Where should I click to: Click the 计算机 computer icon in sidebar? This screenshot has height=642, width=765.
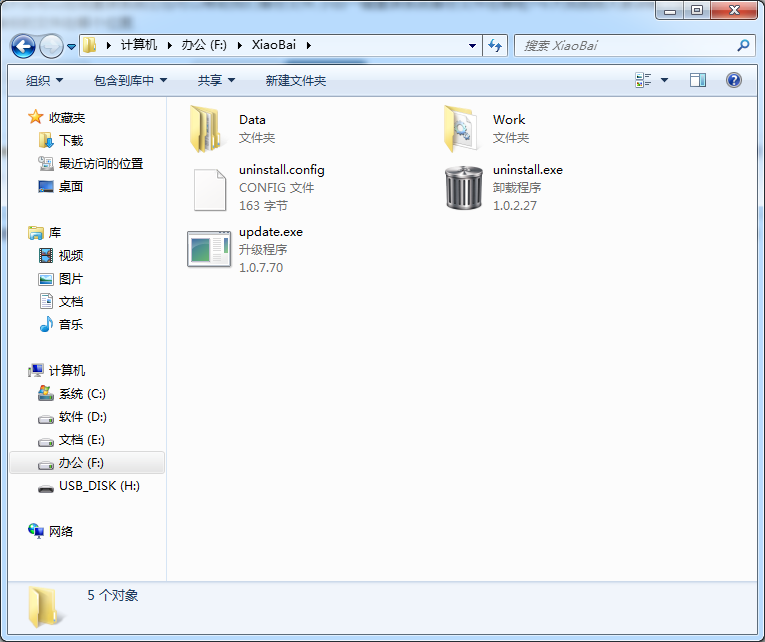(x=36, y=371)
